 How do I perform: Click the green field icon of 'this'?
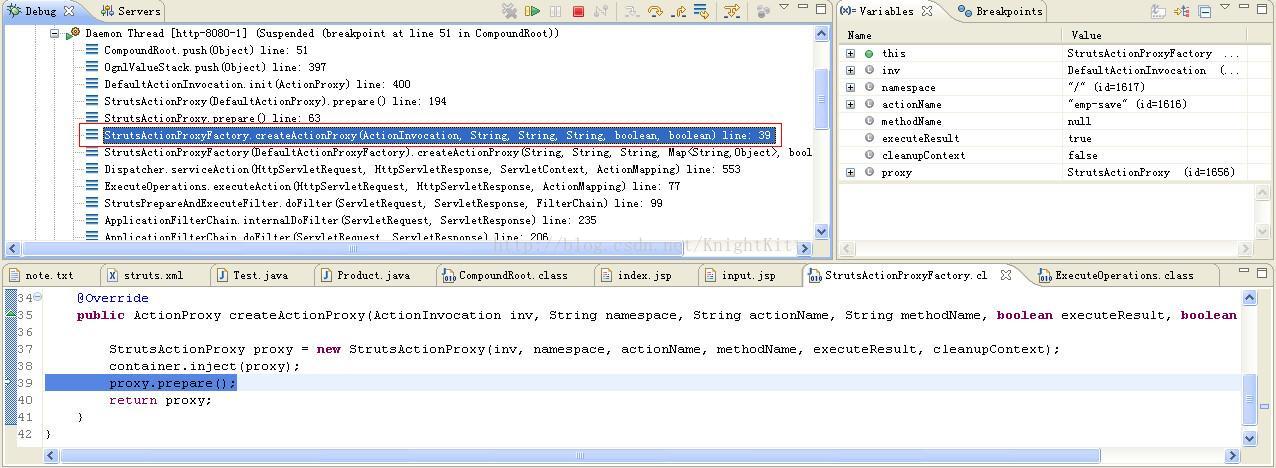[869, 54]
